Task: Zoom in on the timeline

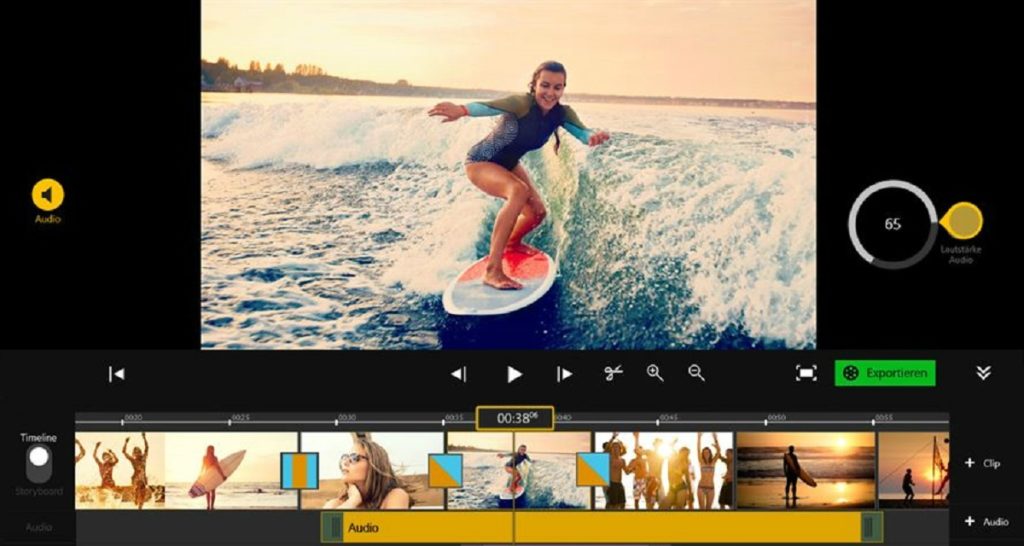Action: (x=655, y=373)
